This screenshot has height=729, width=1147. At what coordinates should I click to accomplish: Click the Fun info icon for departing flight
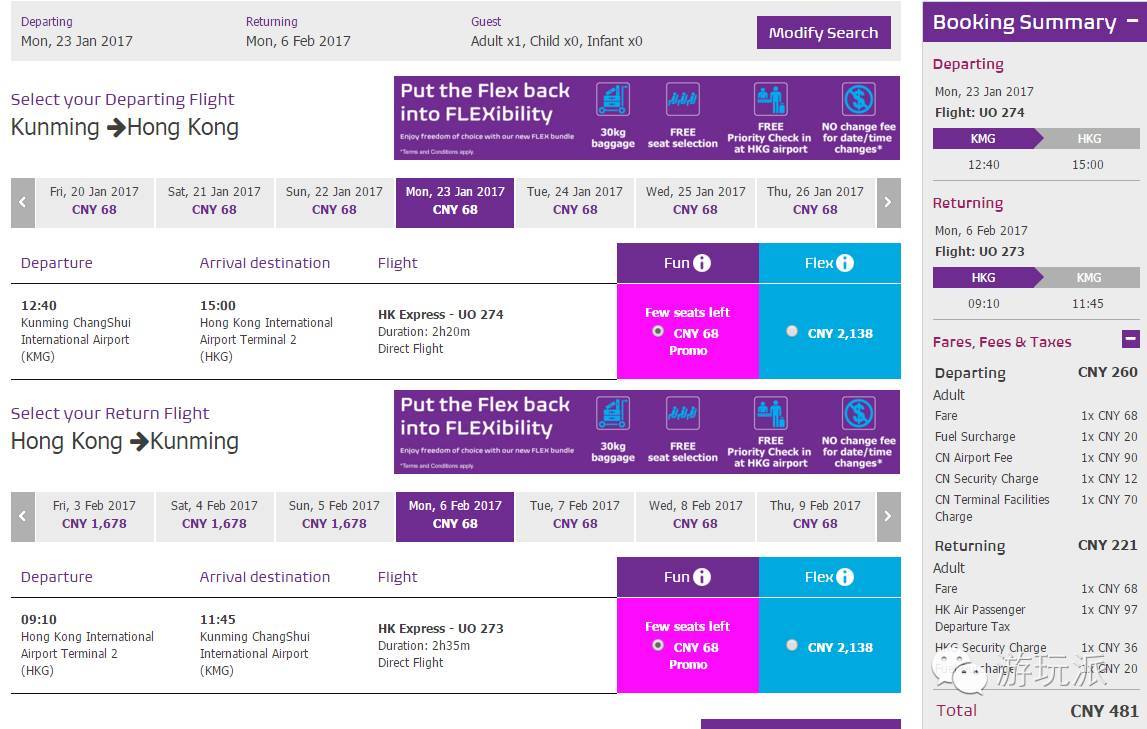click(702, 263)
